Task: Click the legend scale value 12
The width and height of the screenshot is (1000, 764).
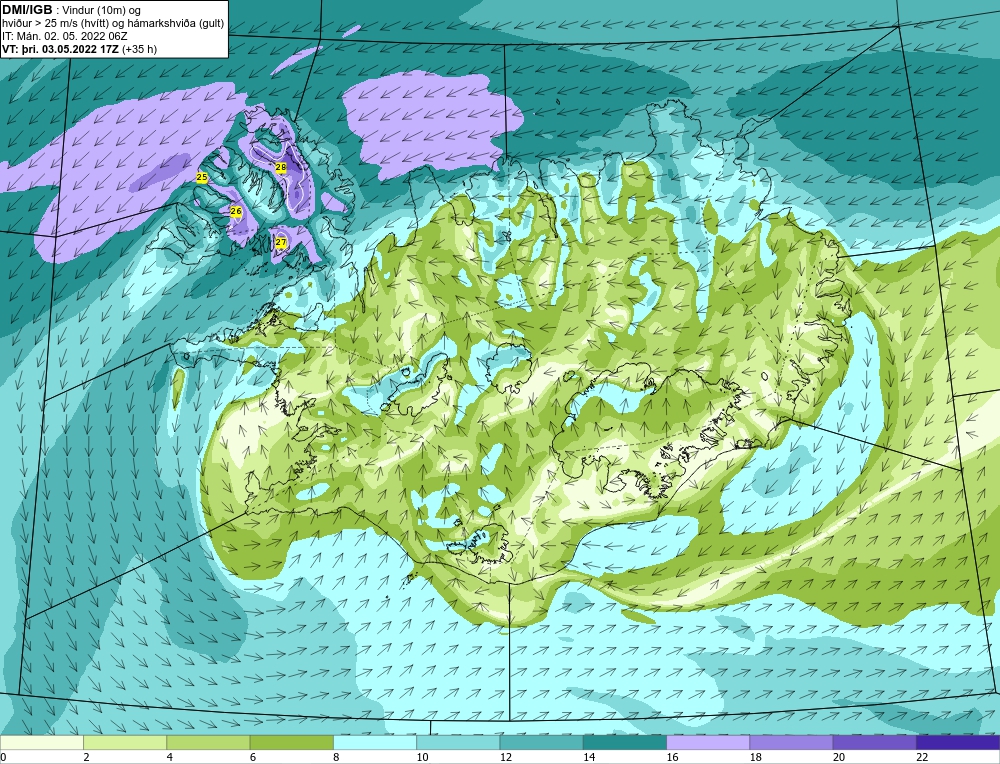Action: [x=505, y=758]
